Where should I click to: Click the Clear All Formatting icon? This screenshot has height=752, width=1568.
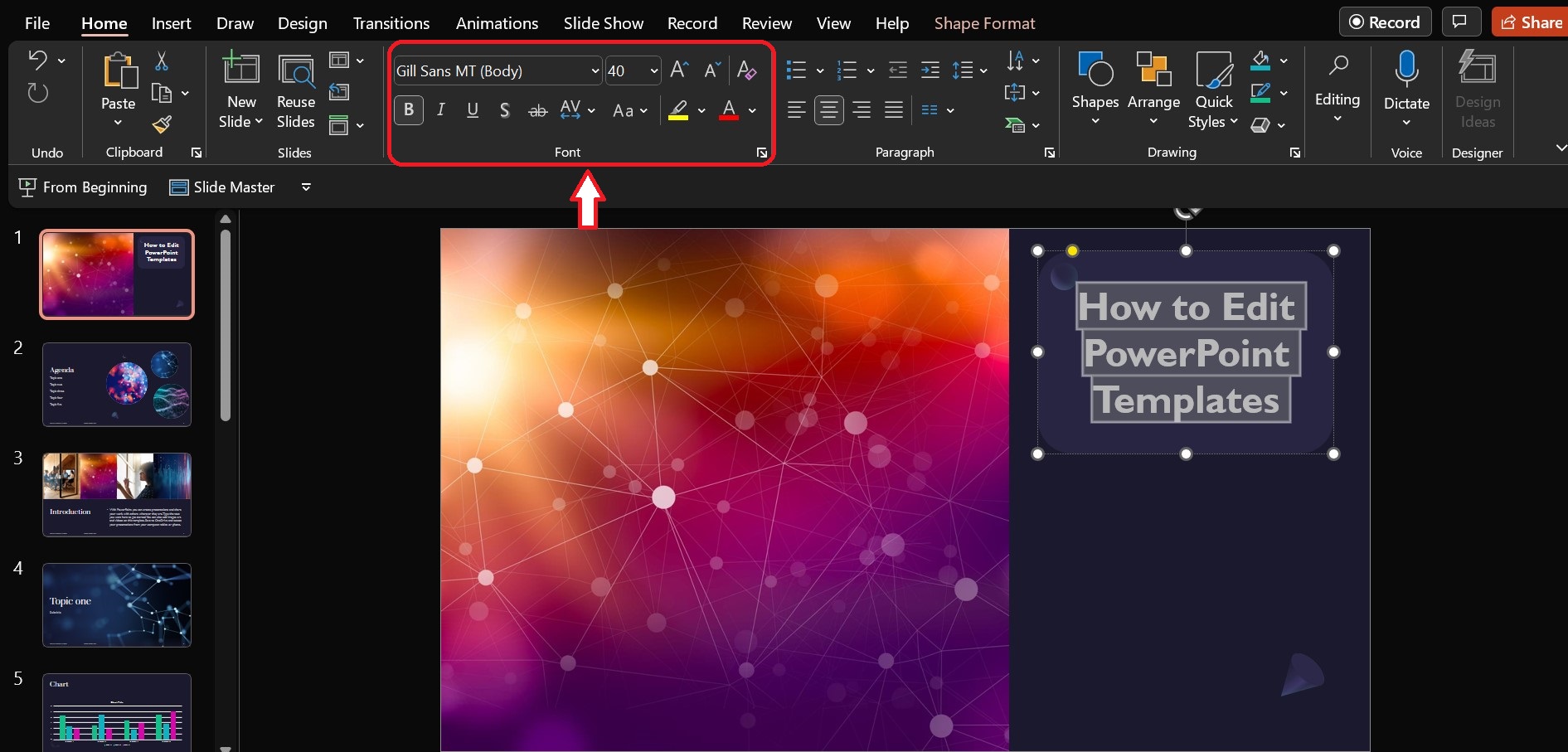[746, 70]
